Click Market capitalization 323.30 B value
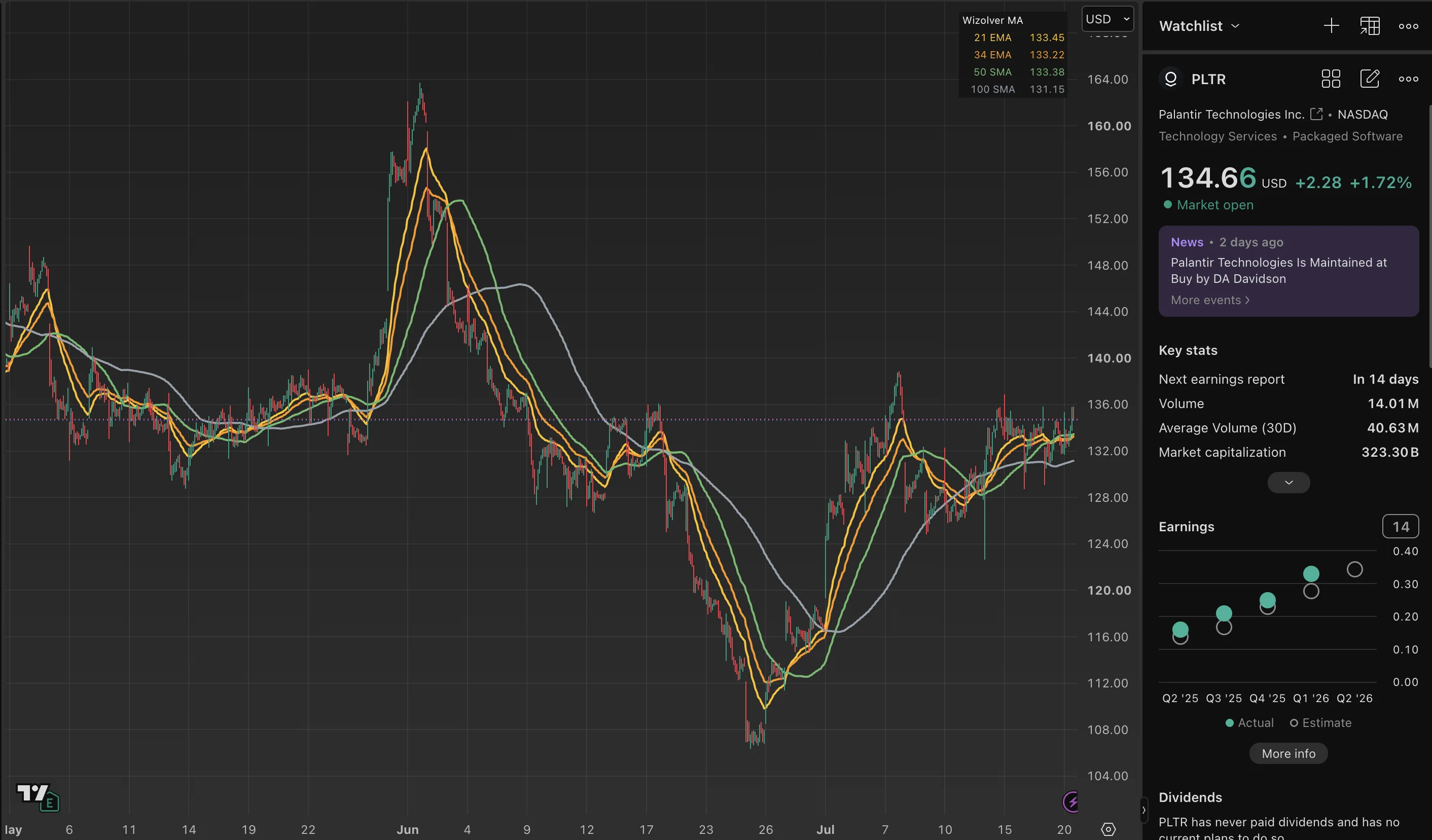Viewport: 1432px width, 840px height. click(1390, 452)
